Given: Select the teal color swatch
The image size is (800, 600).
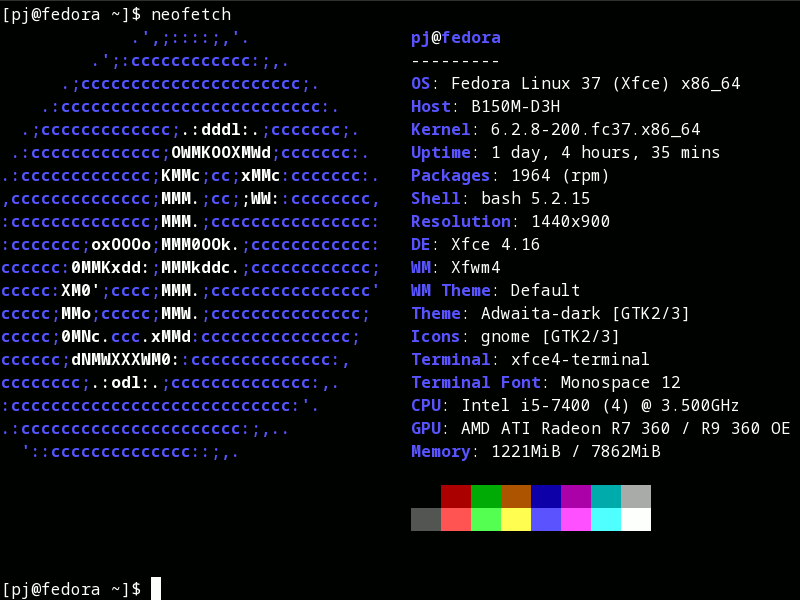Looking at the screenshot, I should tap(606, 496).
